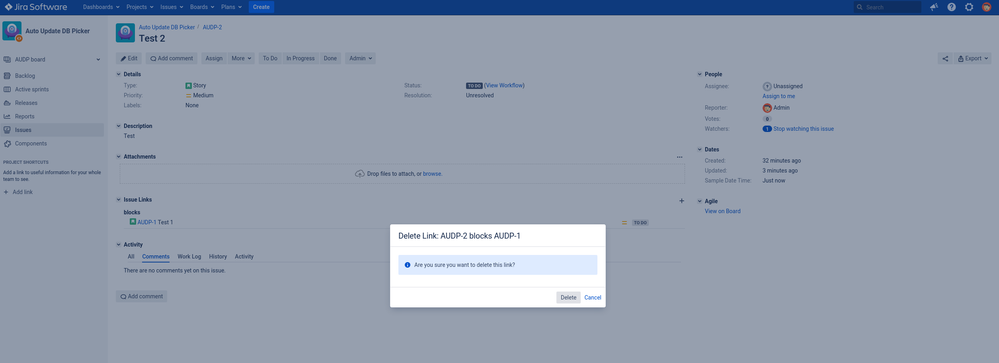
Task: Click the watchers count badge
Action: (767, 129)
